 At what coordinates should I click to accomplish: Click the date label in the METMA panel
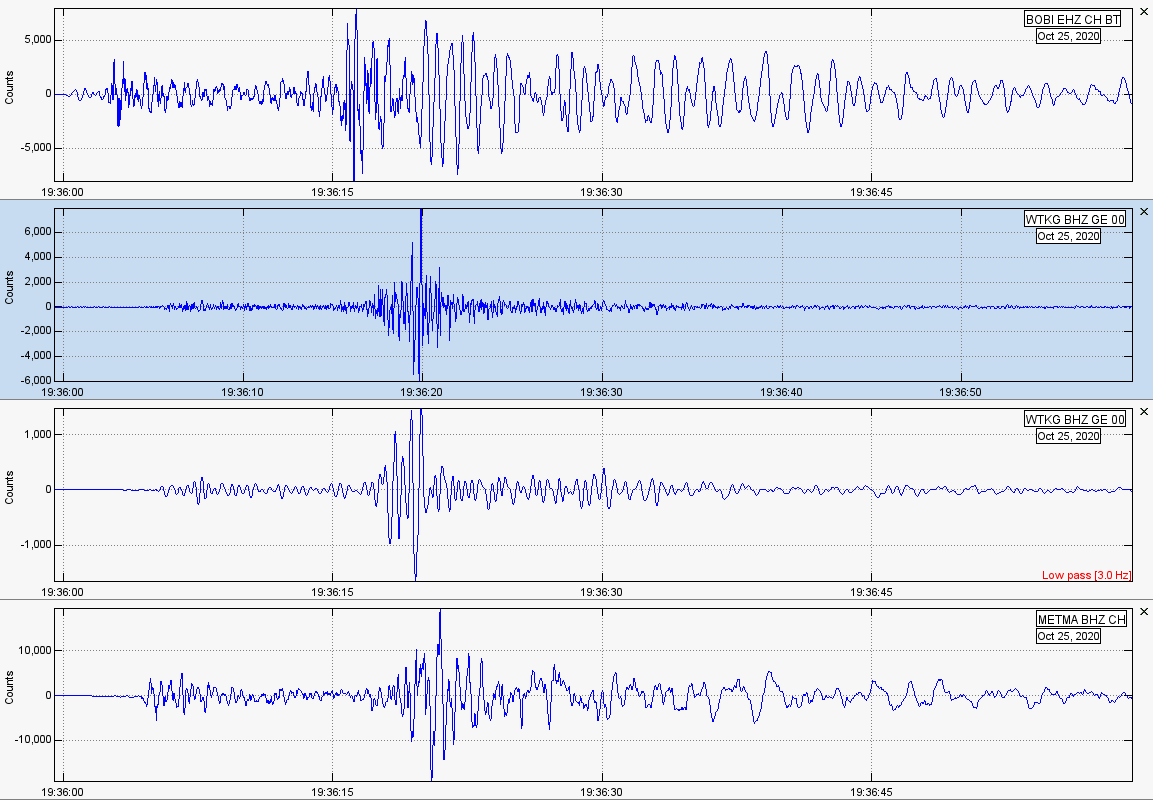[x=1068, y=637]
